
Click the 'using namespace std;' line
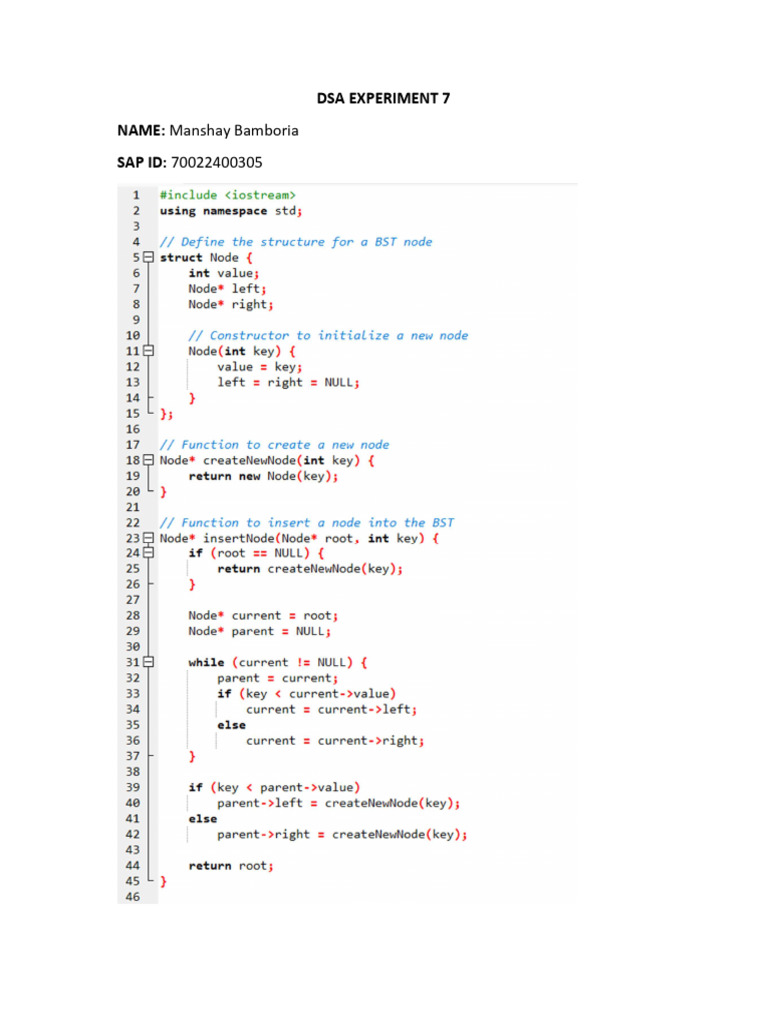(x=231, y=211)
